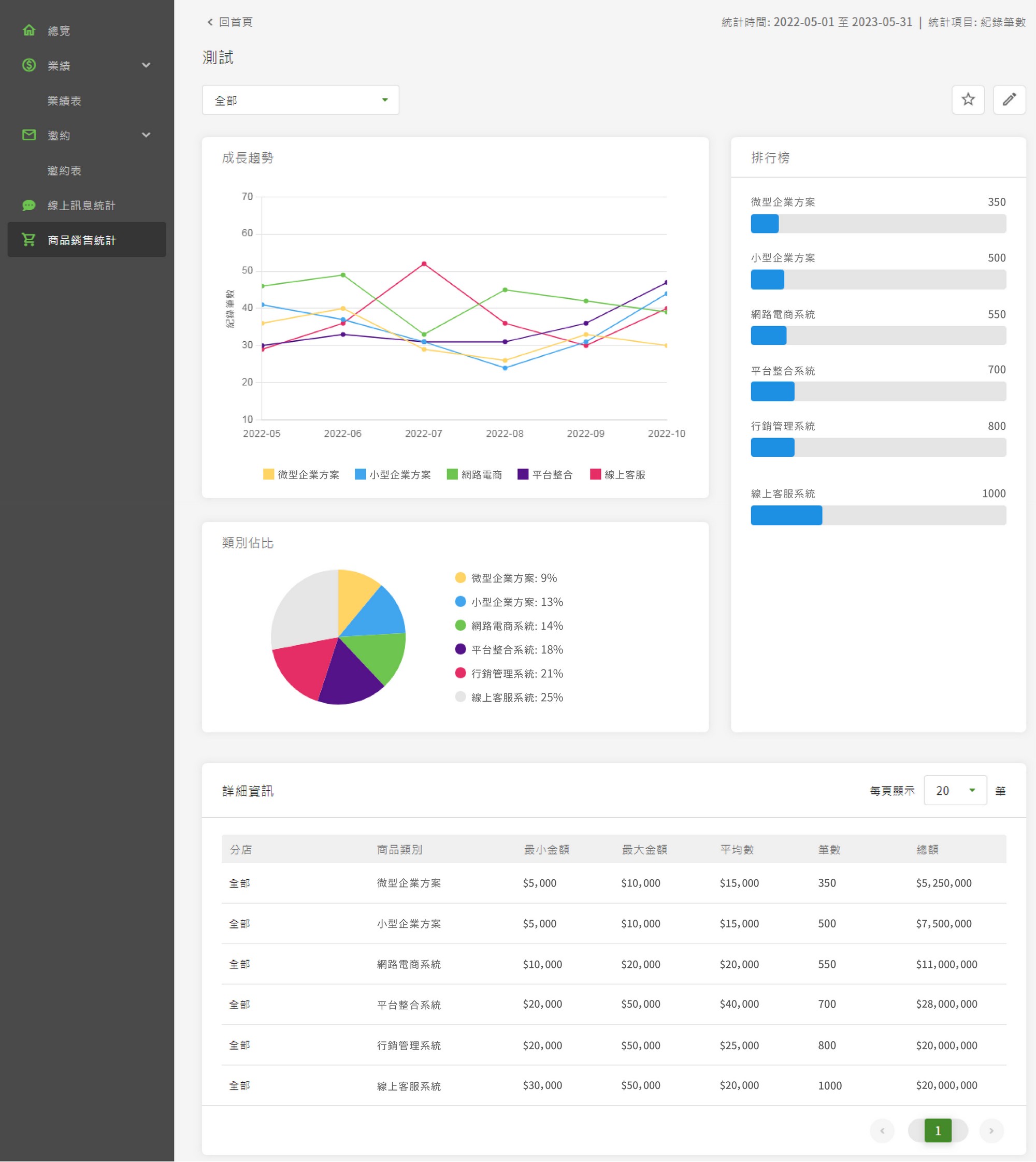Click the $5,250,000 total cell
The width and height of the screenshot is (1036, 1162).
[944, 882]
